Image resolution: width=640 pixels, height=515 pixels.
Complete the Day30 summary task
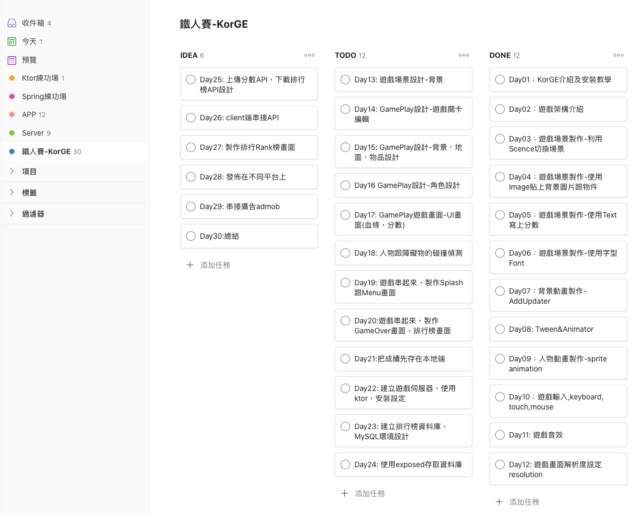point(191,236)
